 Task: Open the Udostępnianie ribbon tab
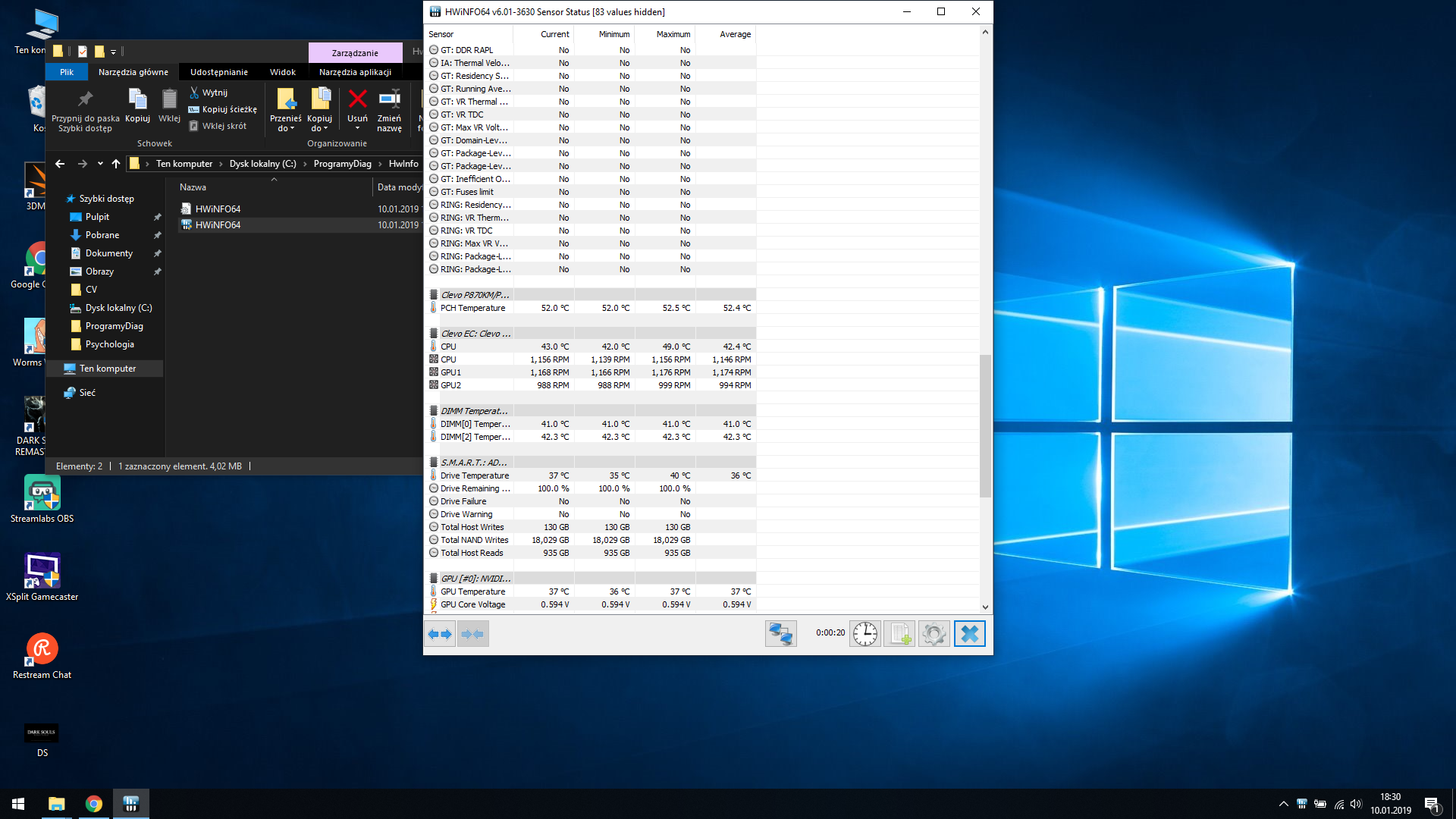(x=218, y=72)
